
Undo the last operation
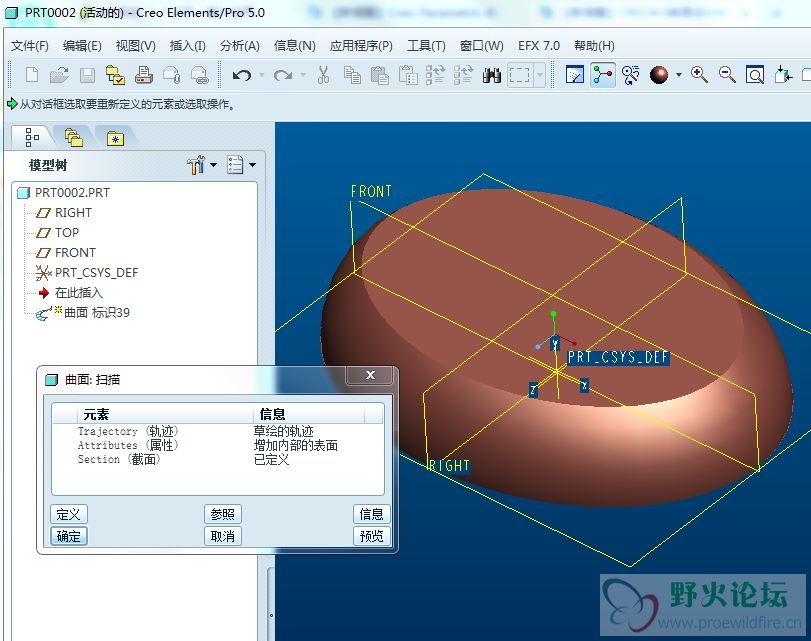(242, 76)
